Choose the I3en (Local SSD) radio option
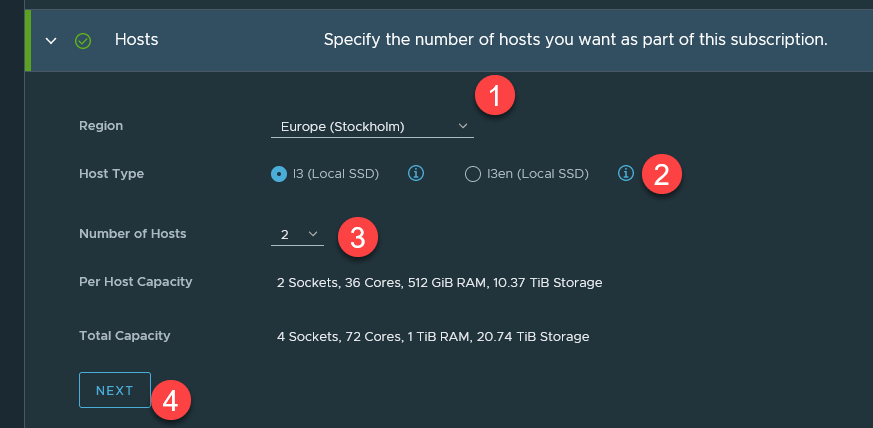Image resolution: width=873 pixels, height=428 pixels. click(474, 174)
